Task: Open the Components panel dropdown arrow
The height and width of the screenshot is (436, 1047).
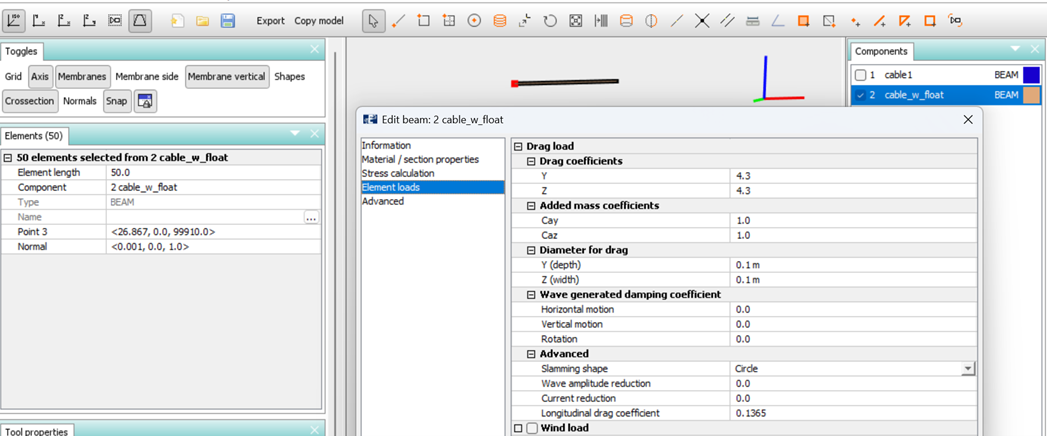Action: 1015,49
